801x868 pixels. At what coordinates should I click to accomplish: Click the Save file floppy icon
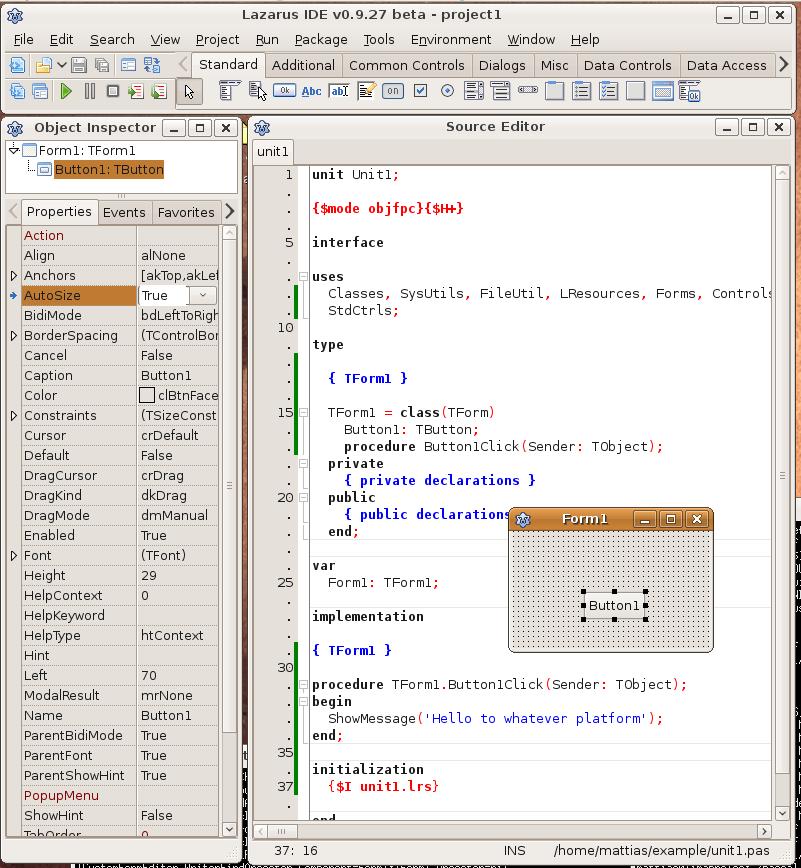[x=80, y=66]
